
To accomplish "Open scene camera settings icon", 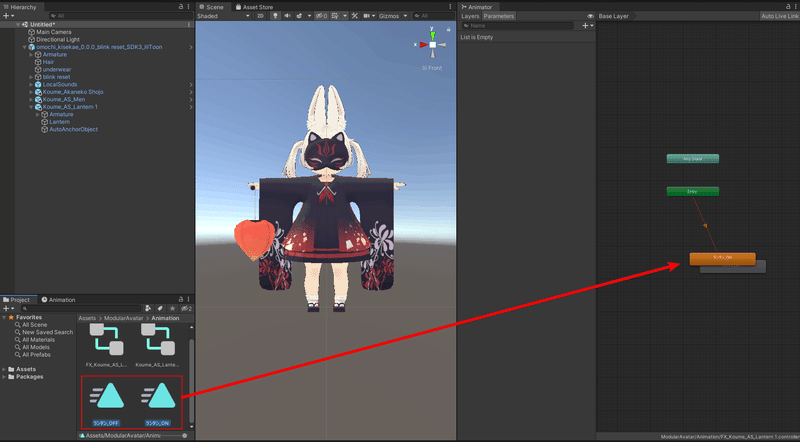I will click(366, 16).
